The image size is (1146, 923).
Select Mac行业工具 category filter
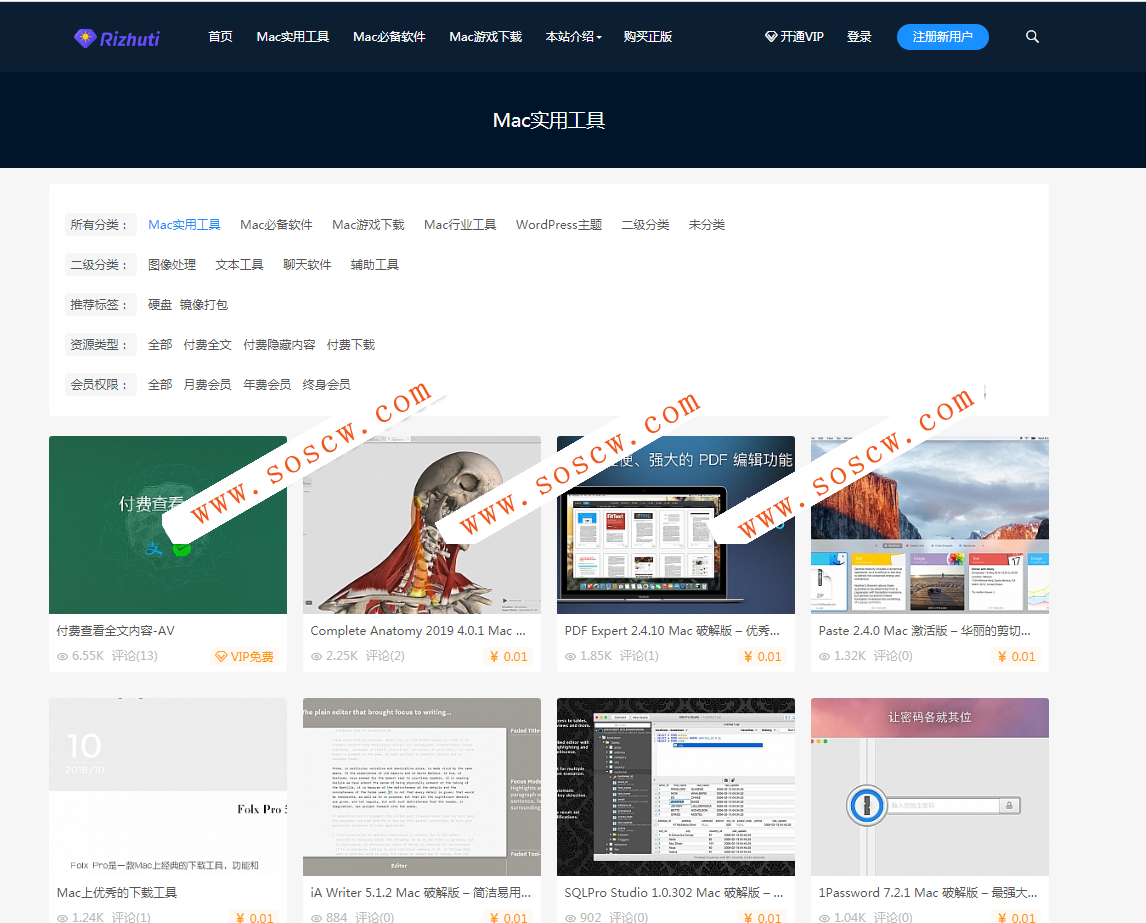pos(460,224)
